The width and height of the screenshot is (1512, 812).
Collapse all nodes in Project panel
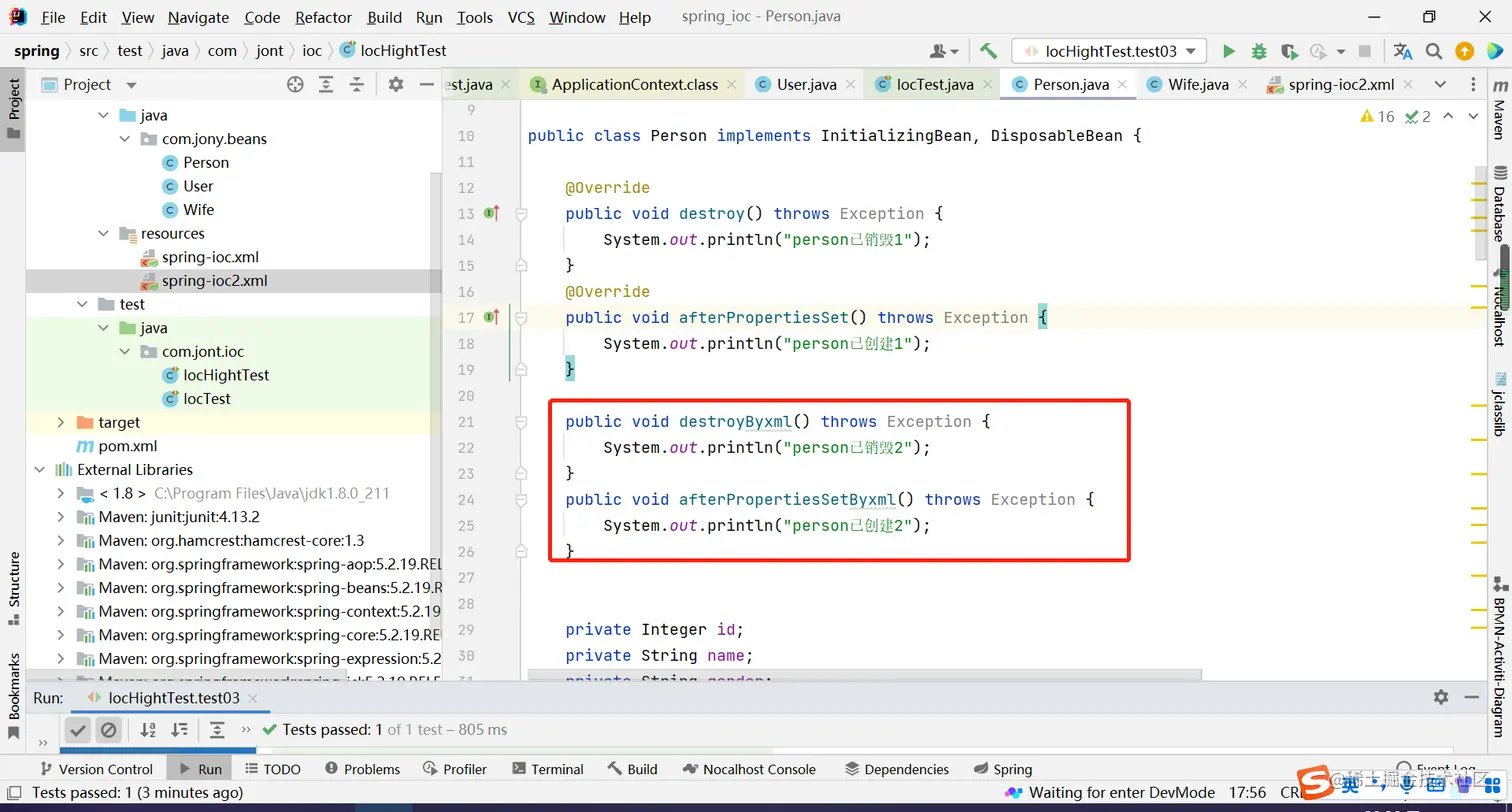tap(356, 85)
